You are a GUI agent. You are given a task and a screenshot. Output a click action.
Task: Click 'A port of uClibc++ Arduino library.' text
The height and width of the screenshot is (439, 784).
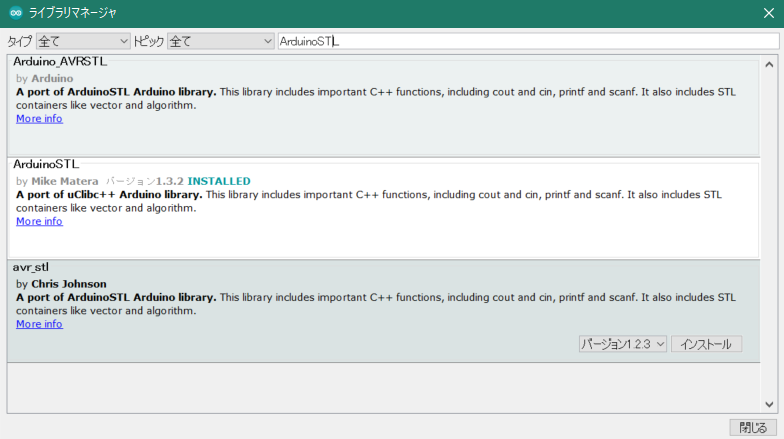(x=109, y=194)
